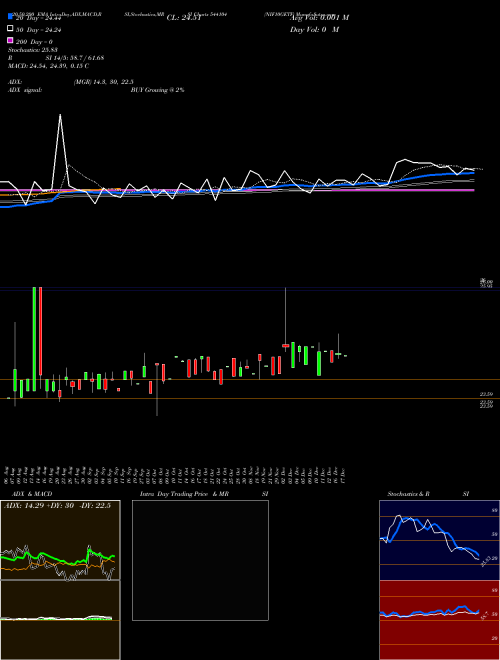Click the 23.59 price axis label
Viewport: 500px width, 660px height.
pyautogui.click(x=486, y=394)
